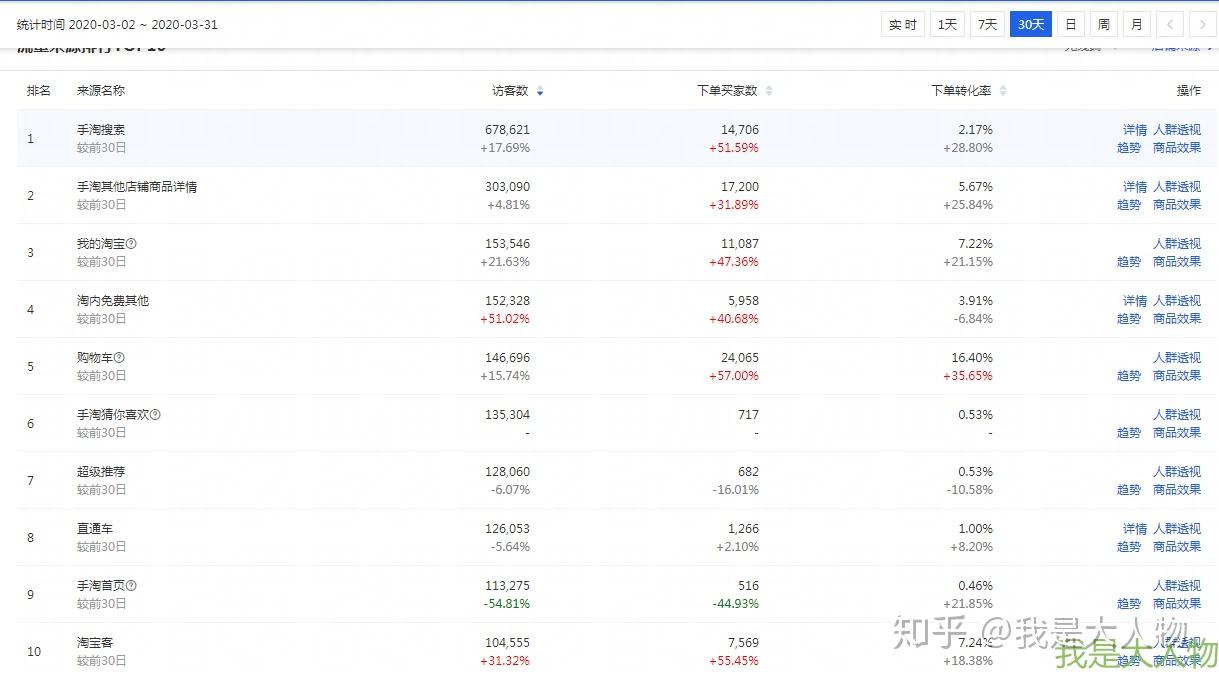The image size is (1219, 681).
Task: Click the 排名 column header
Action: pos(39,91)
